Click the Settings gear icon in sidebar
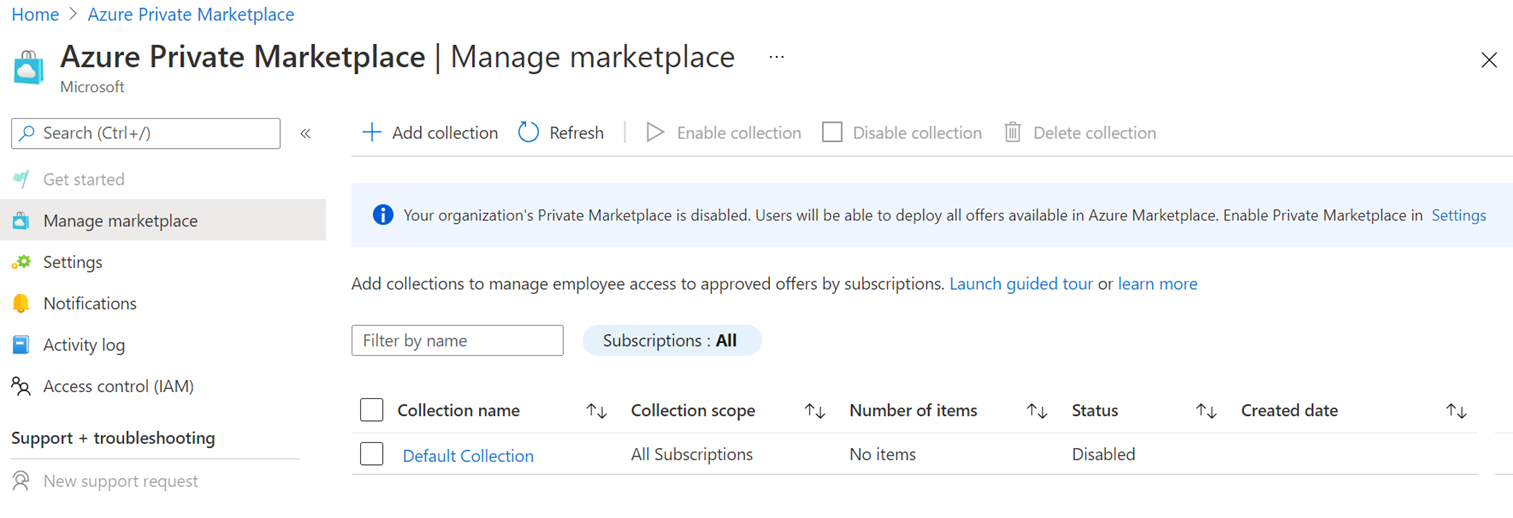Screen dimensions: 1513x518 [21, 262]
